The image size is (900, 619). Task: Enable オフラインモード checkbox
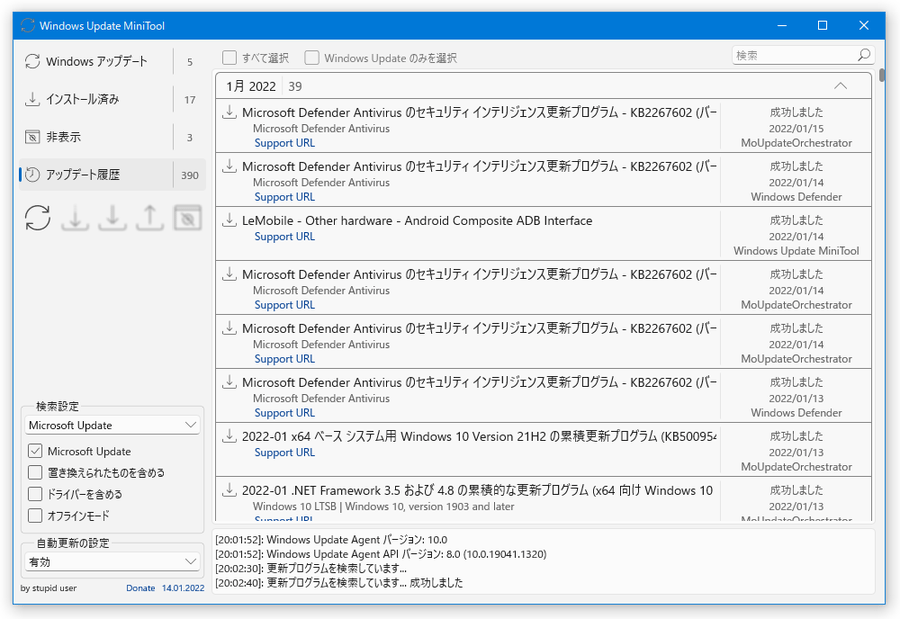35,516
